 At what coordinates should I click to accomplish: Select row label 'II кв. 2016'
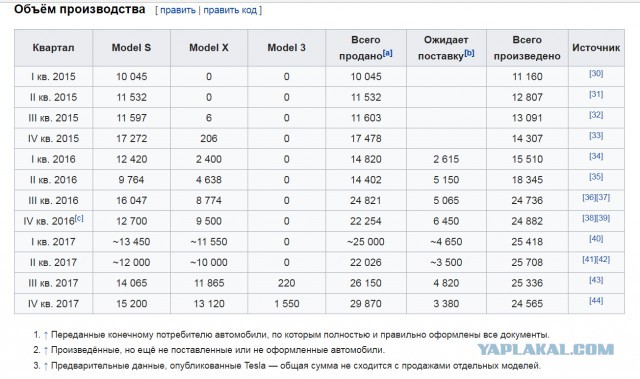tap(53, 180)
